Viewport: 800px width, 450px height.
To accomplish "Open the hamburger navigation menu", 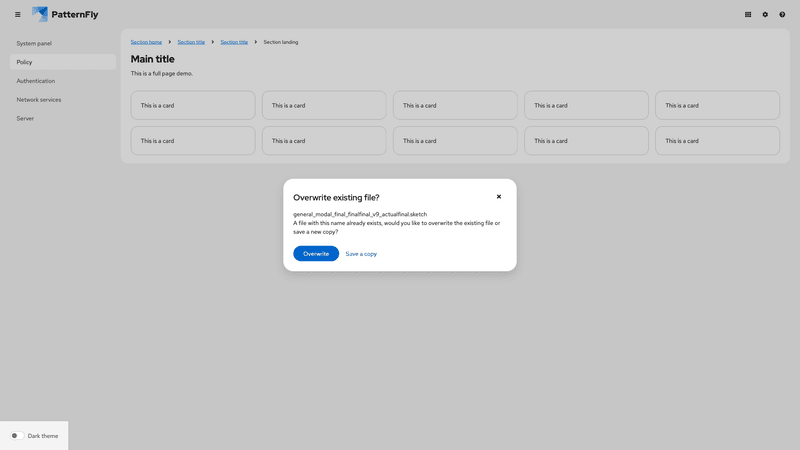I will pyautogui.click(x=17, y=15).
